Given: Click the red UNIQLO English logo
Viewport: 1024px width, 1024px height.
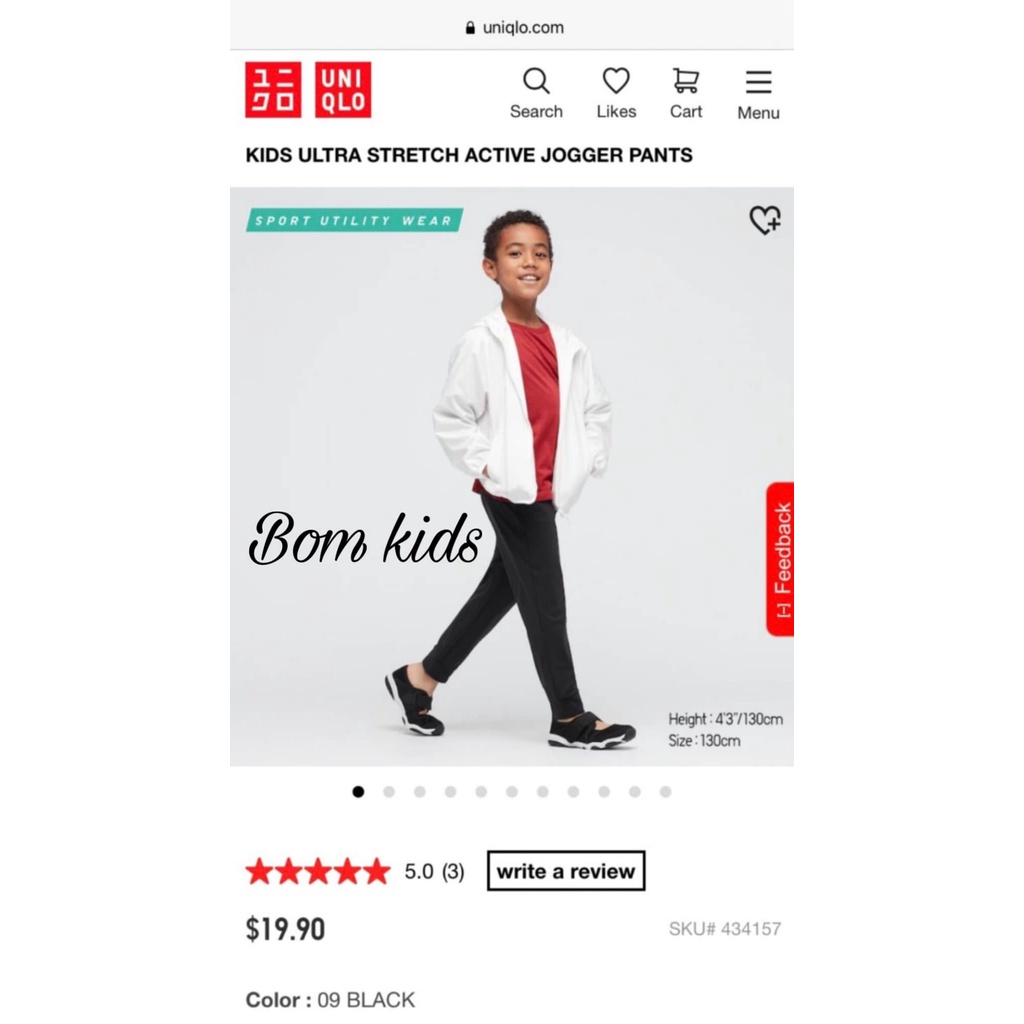Looking at the screenshot, I should (x=343, y=90).
